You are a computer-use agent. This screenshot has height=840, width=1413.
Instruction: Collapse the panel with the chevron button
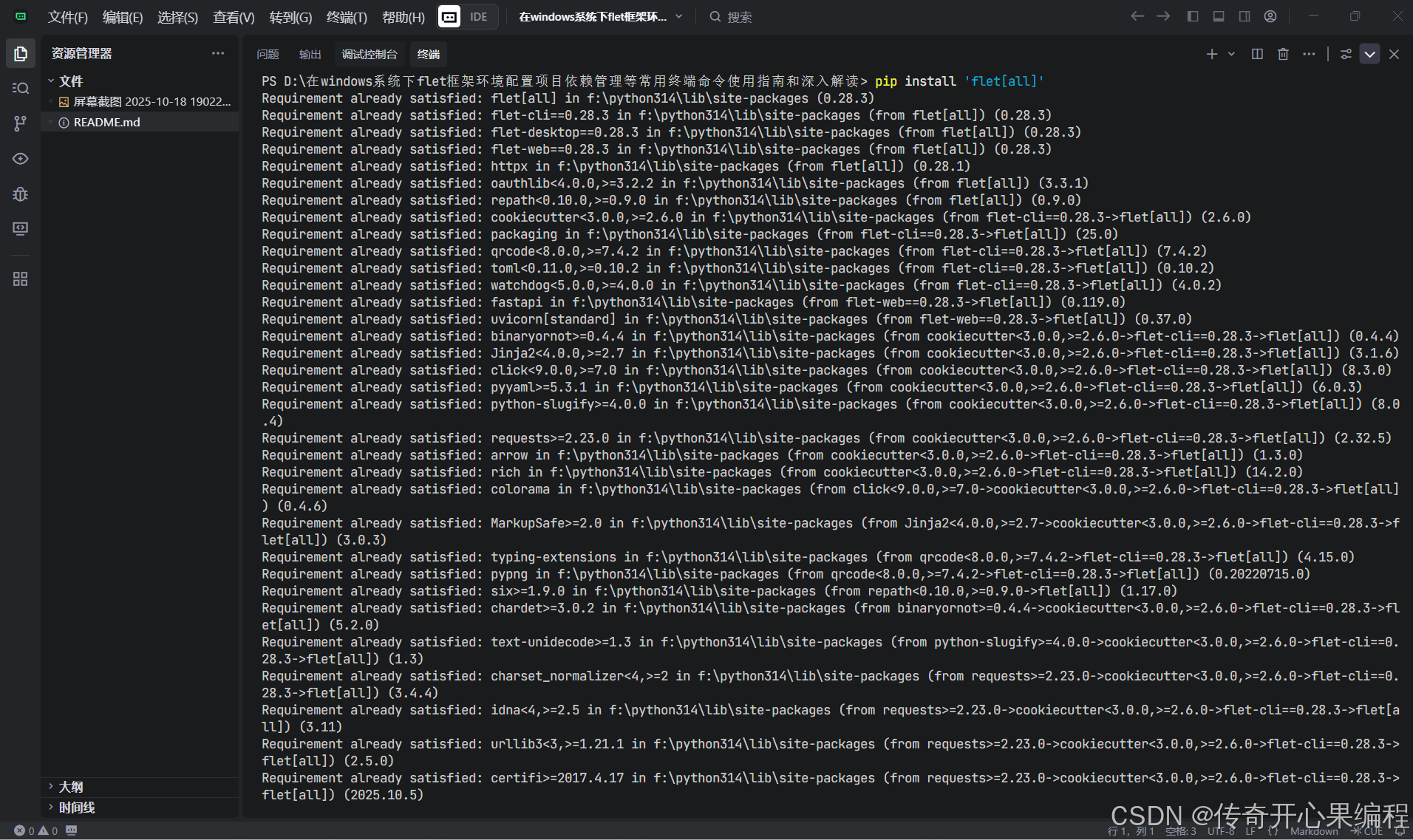point(1369,54)
